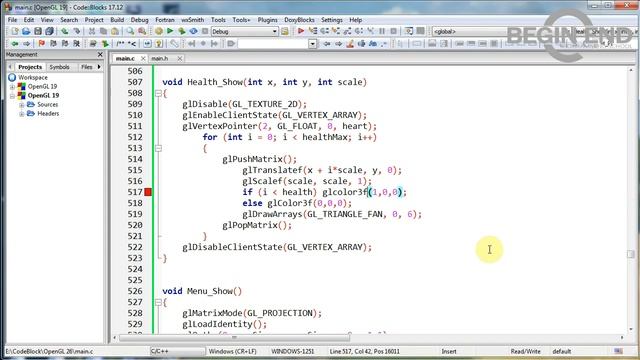This screenshot has height=360, width=640.
Task: Open the Plugins menu
Action: coord(267,20)
